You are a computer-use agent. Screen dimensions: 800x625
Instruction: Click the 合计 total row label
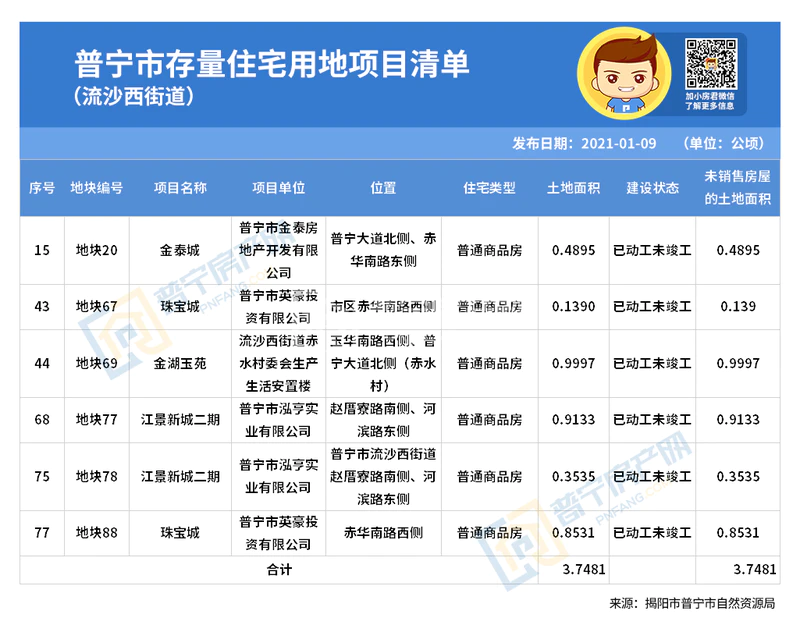pyautogui.click(x=278, y=569)
